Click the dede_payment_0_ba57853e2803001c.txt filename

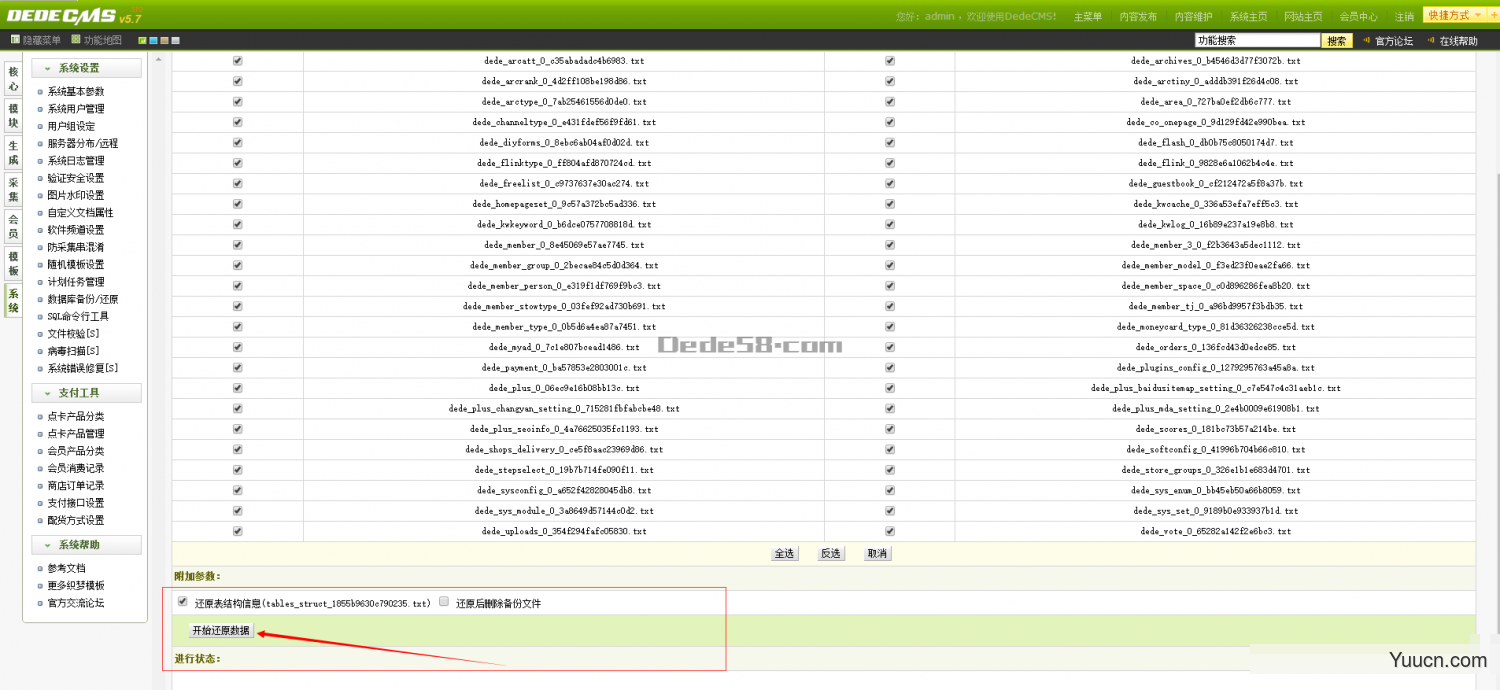tap(564, 368)
